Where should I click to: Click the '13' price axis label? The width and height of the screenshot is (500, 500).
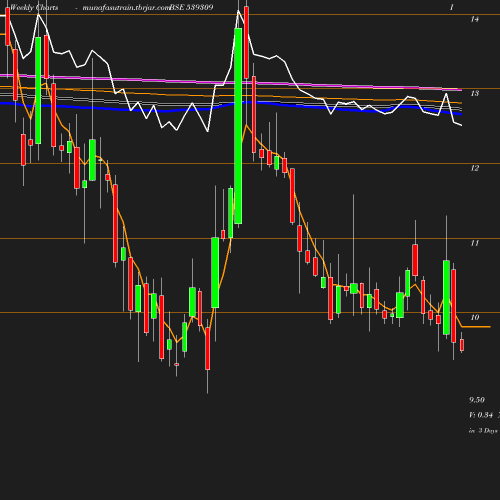(x=475, y=94)
